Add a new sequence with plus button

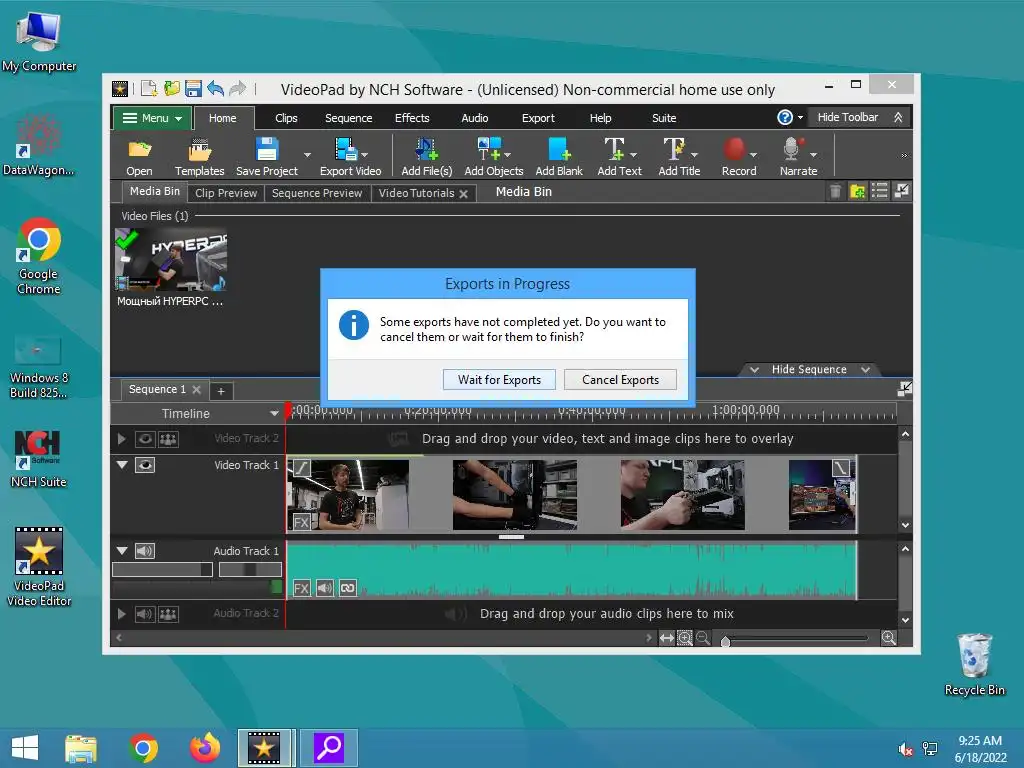click(221, 391)
